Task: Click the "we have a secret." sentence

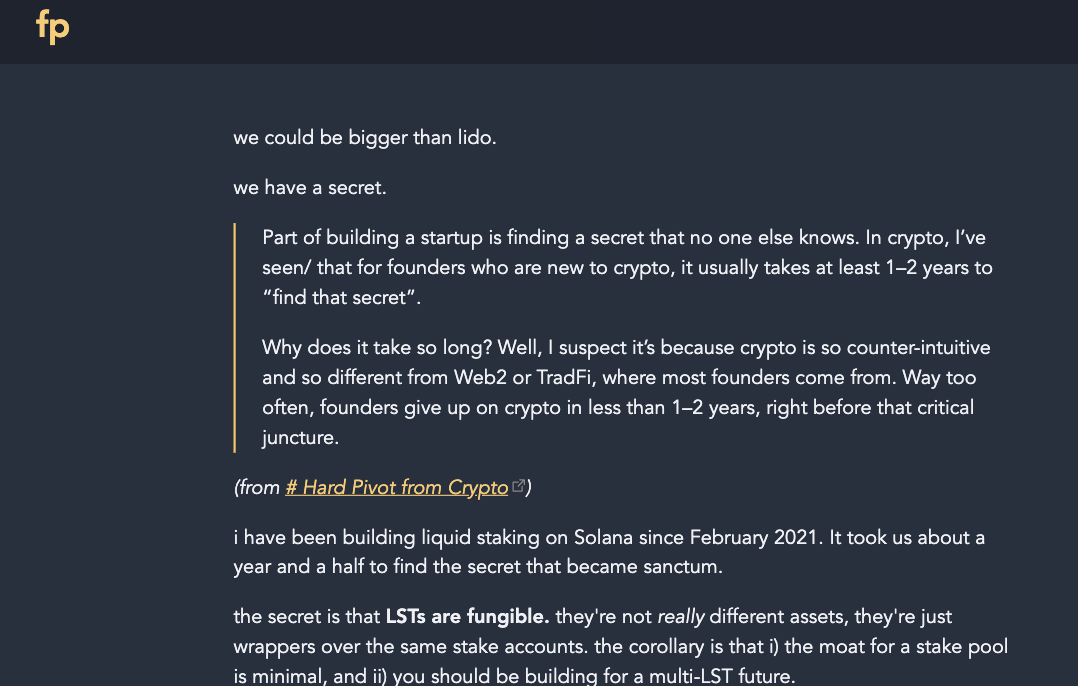Action: tap(311, 188)
